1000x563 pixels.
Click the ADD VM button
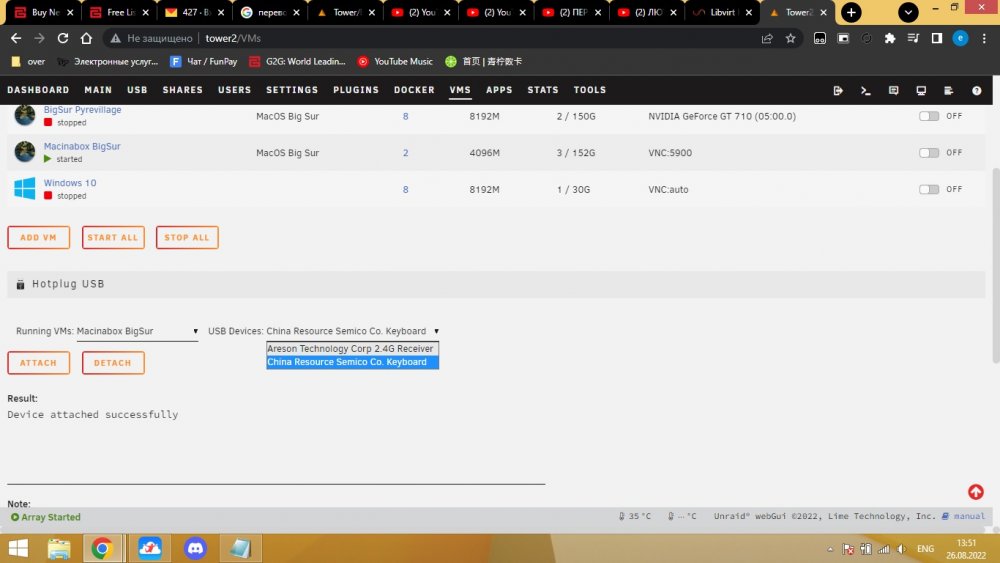coord(38,237)
